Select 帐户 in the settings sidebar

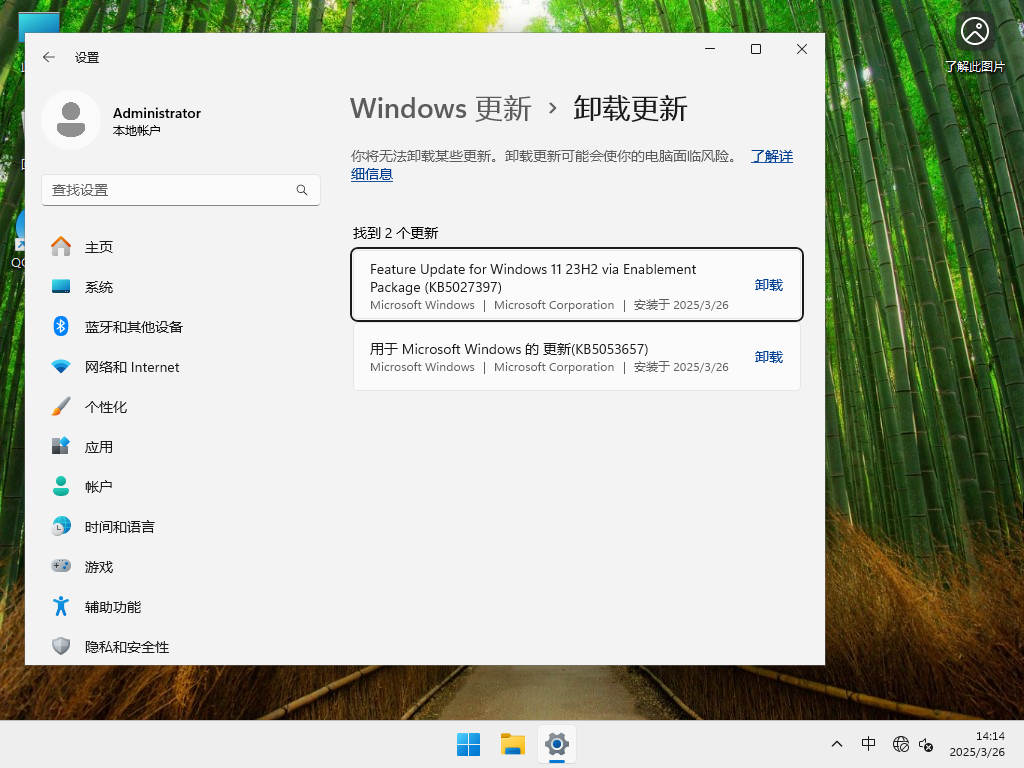pos(97,486)
